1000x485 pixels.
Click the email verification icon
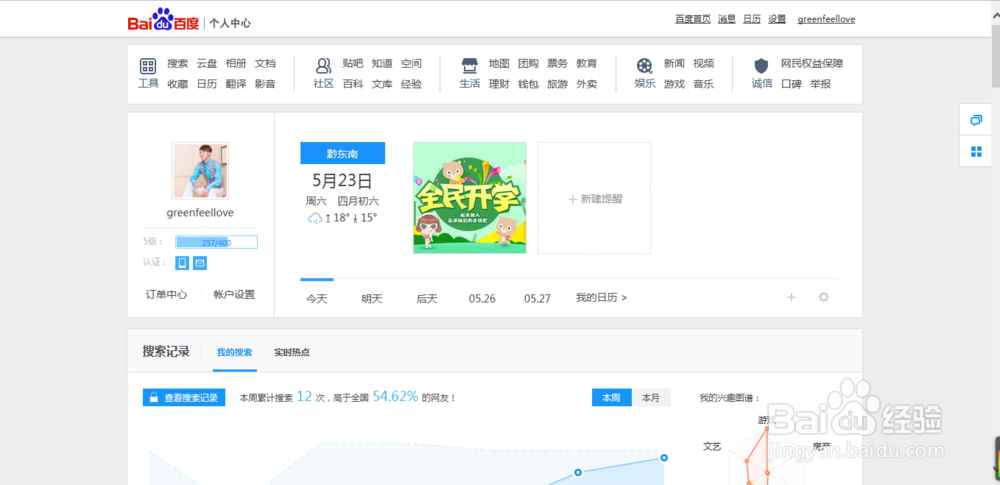click(x=200, y=263)
